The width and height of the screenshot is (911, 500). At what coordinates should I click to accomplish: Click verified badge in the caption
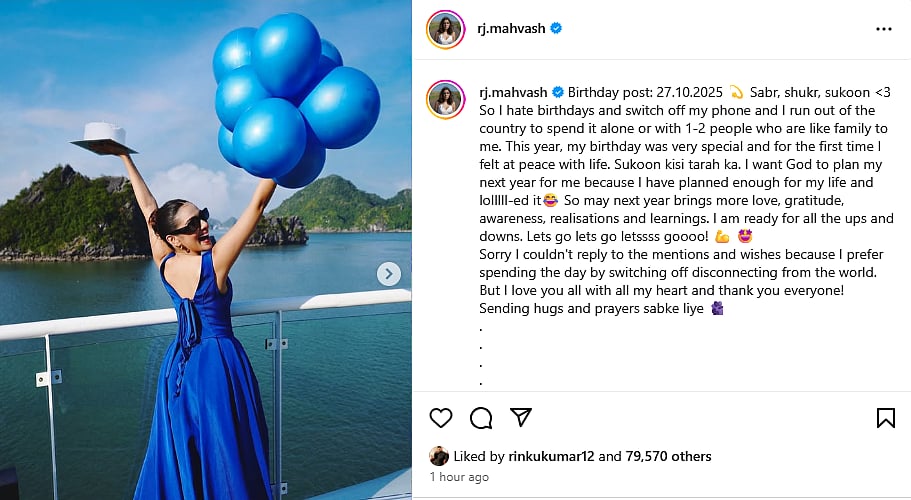tap(558, 92)
